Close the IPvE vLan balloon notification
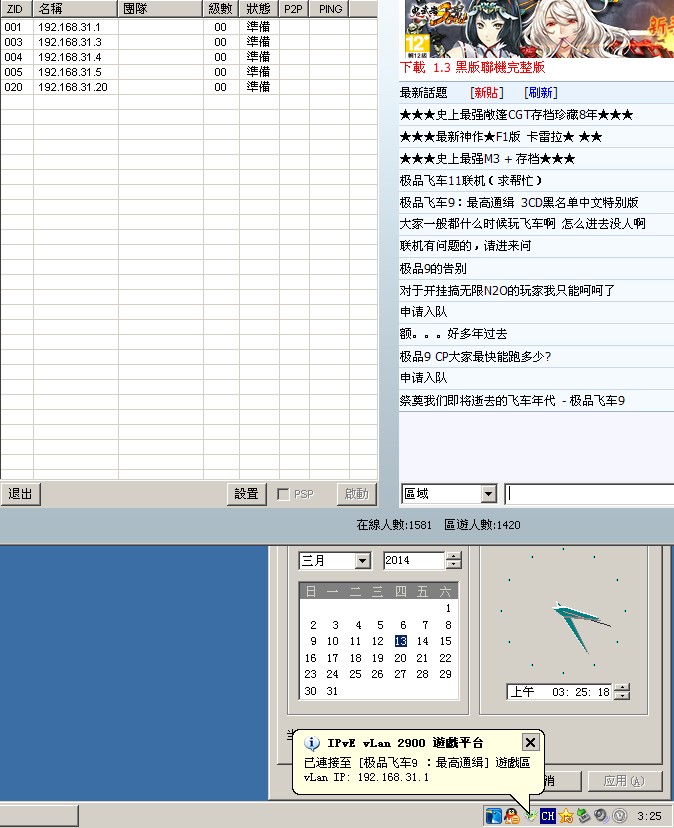 [x=531, y=742]
